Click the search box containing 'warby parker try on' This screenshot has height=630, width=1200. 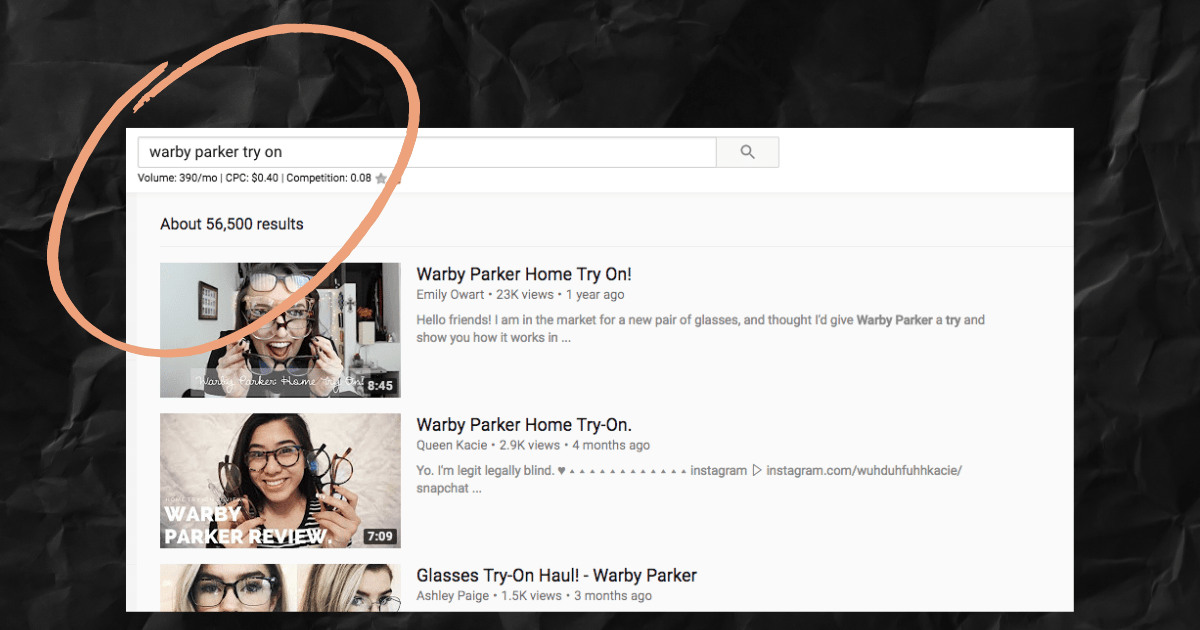[x=427, y=152]
